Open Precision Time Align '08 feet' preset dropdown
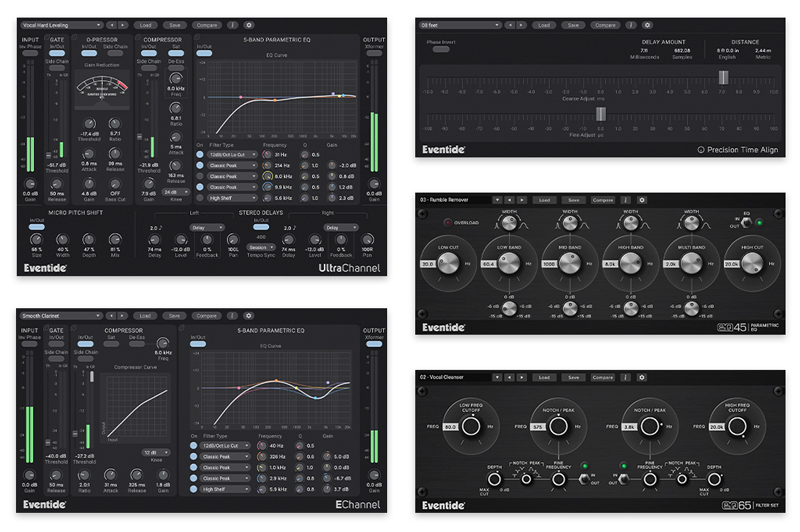 pyautogui.click(x=460, y=25)
